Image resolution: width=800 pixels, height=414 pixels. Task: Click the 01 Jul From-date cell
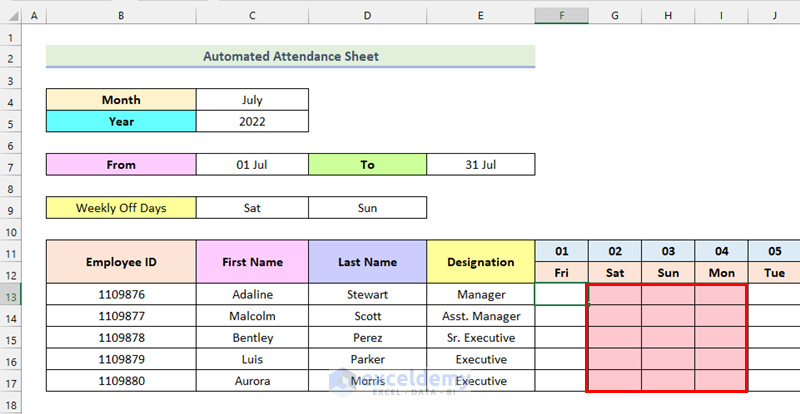tap(252, 165)
